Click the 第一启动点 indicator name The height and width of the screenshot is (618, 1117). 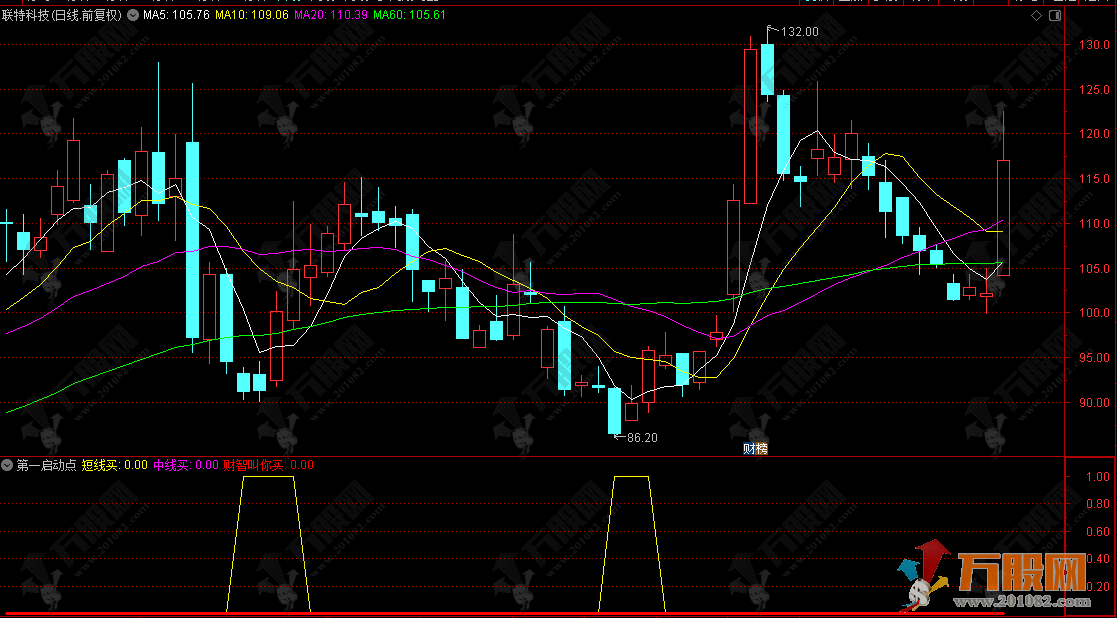(46, 465)
